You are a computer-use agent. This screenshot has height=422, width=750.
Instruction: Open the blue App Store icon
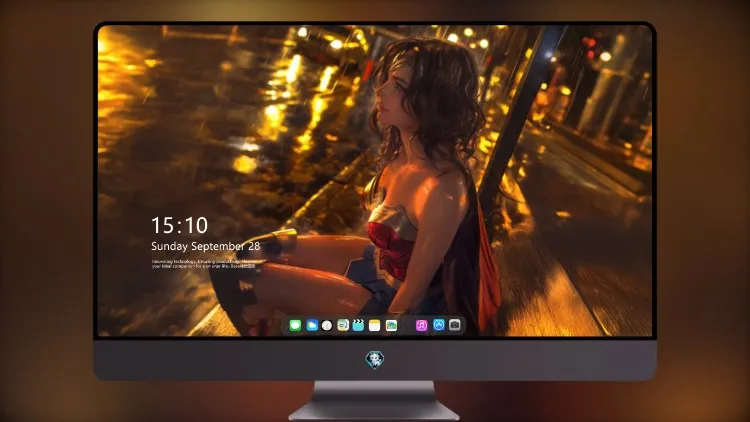coord(439,325)
